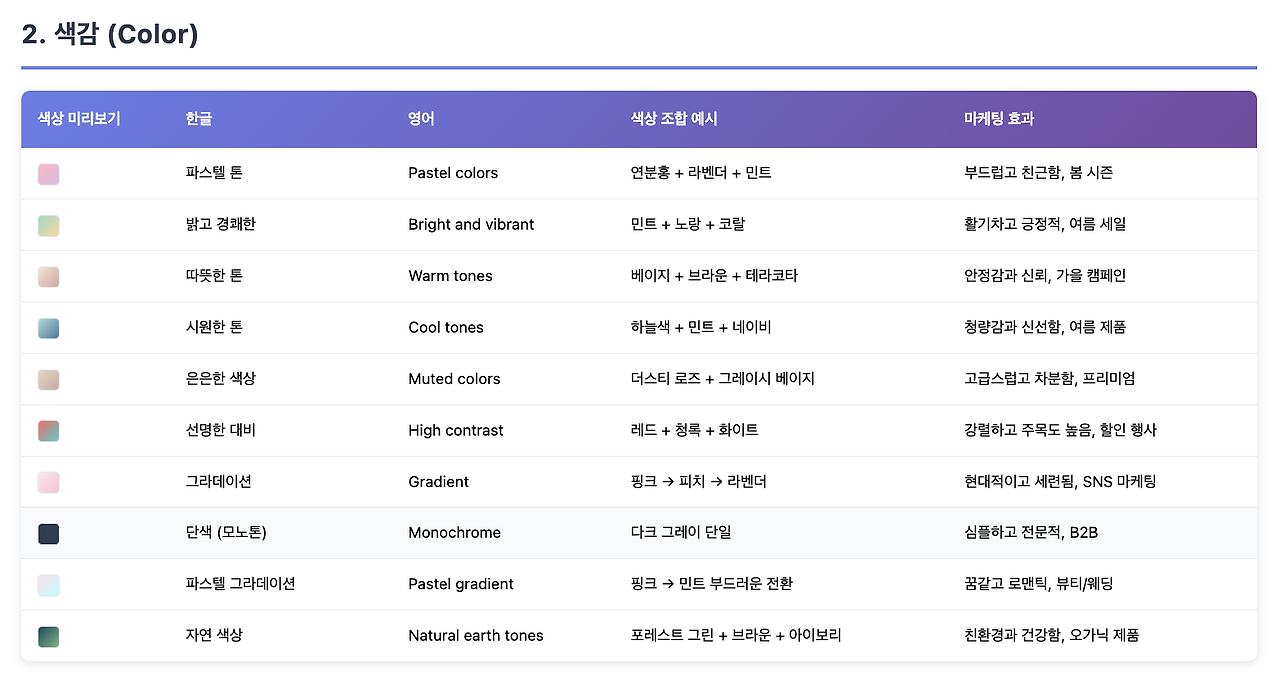
Task: Click the 마케팅 효과 column header
Action: 999,119
